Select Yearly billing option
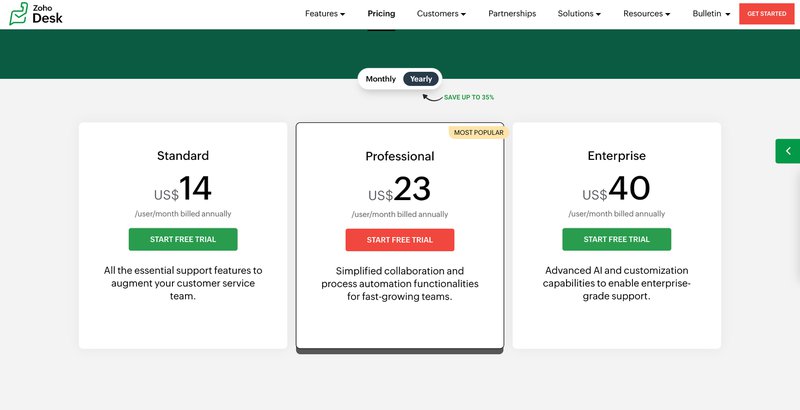800x410 pixels. point(421,79)
